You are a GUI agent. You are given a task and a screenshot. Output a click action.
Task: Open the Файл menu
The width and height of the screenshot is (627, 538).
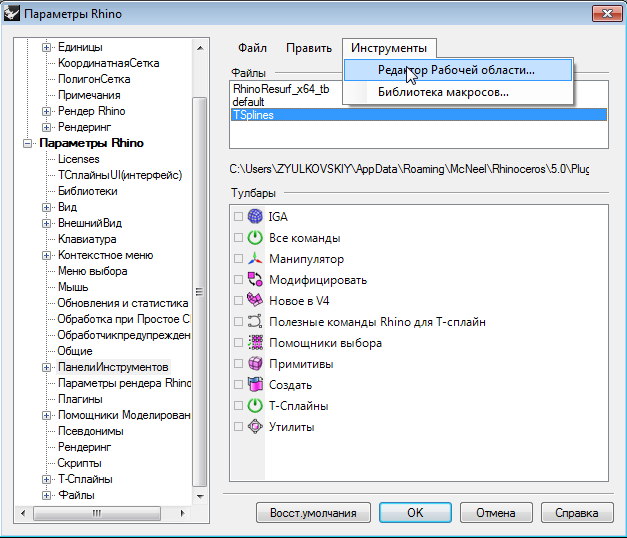(252, 48)
